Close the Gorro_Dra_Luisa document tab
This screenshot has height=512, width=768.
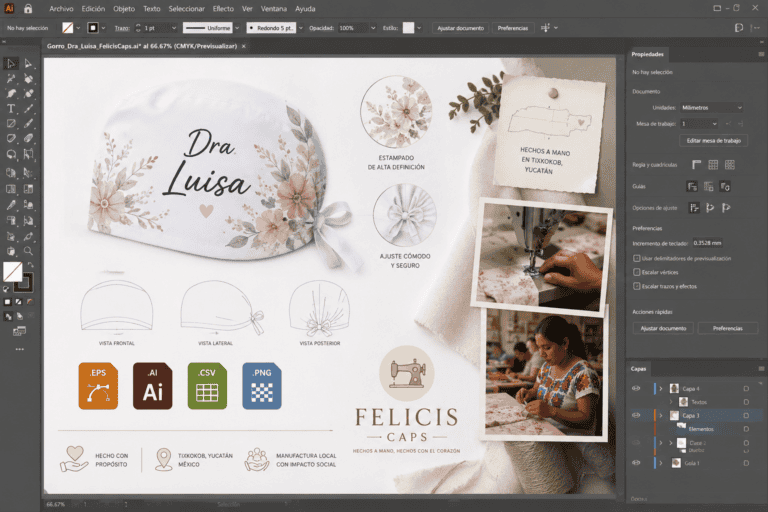243,46
